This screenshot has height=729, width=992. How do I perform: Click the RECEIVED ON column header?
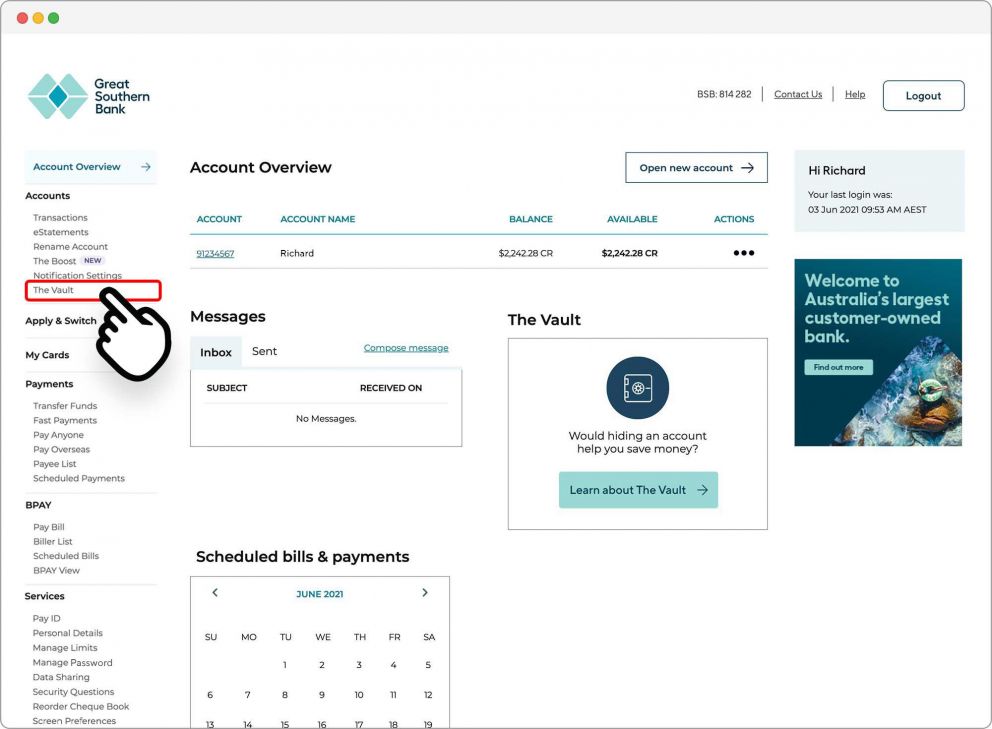point(390,388)
